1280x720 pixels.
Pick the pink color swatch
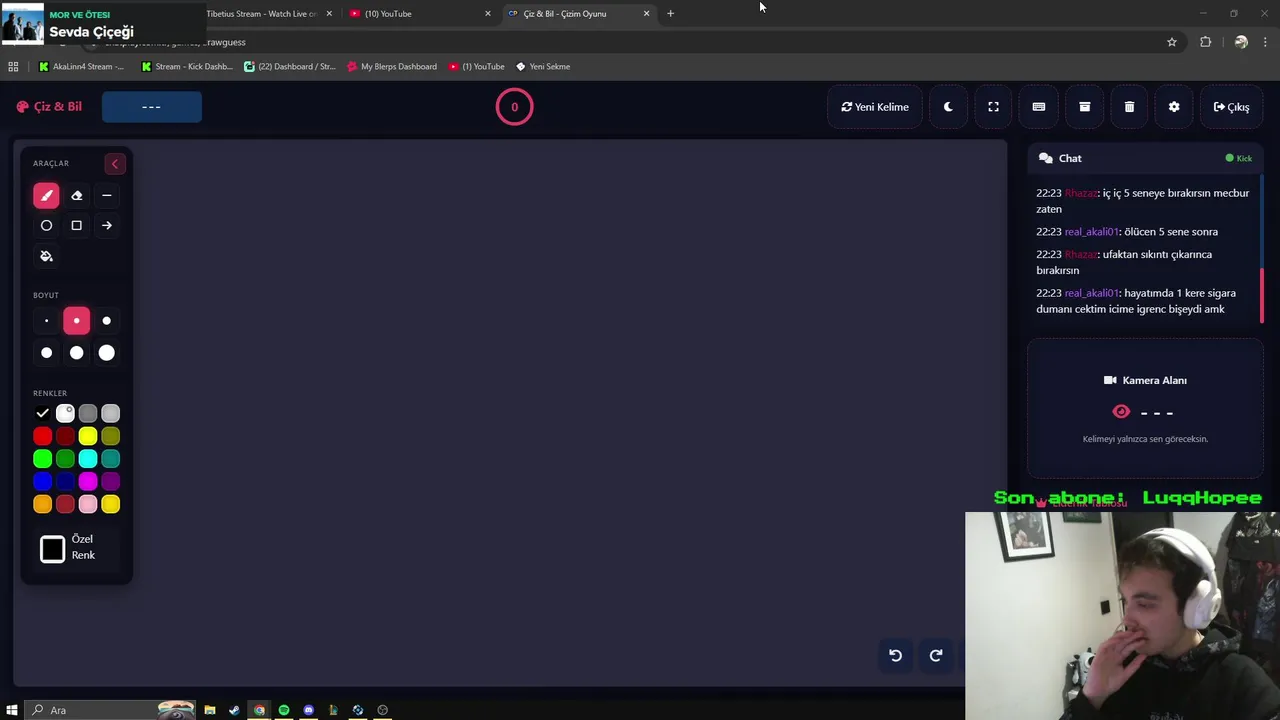click(88, 505)
